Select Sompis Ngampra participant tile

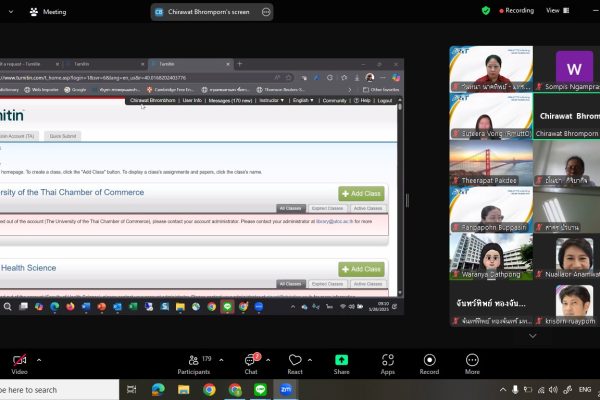[567, 69]
